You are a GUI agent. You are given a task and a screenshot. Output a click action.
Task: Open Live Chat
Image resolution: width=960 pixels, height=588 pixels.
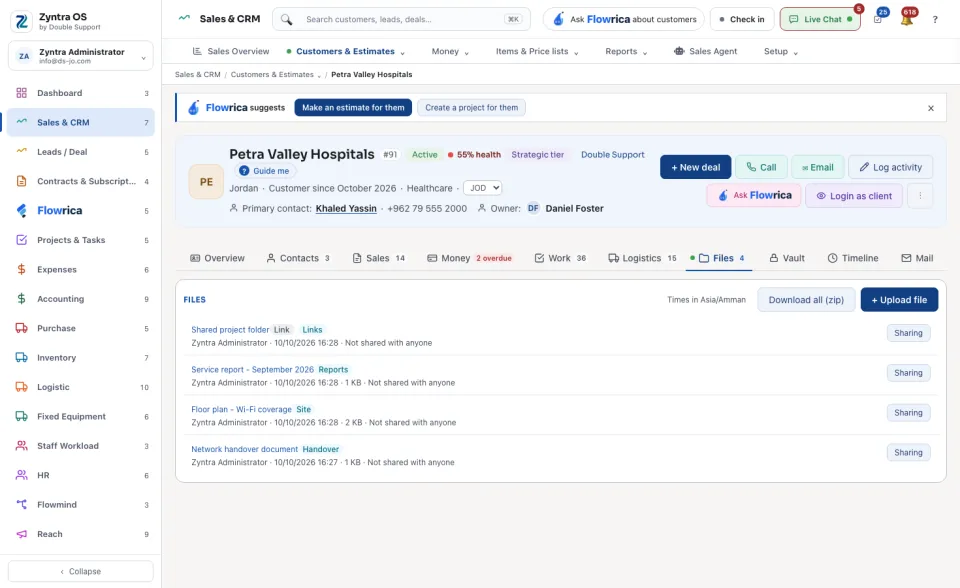click(x=820, y=20)
